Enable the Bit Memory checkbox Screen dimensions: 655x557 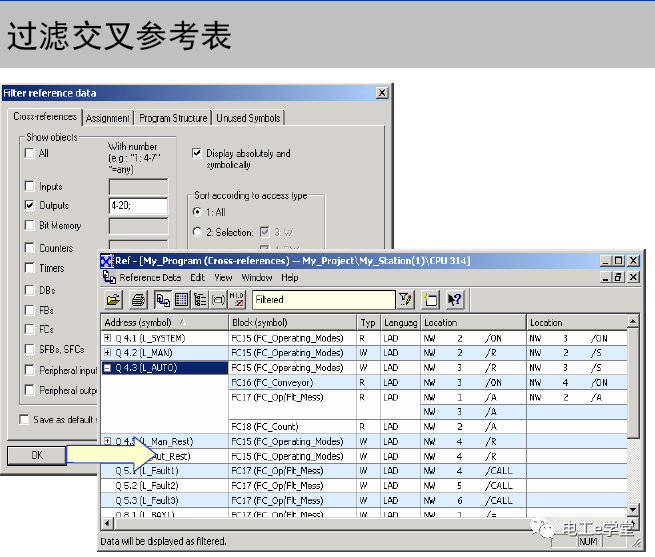tap(30, 225)
